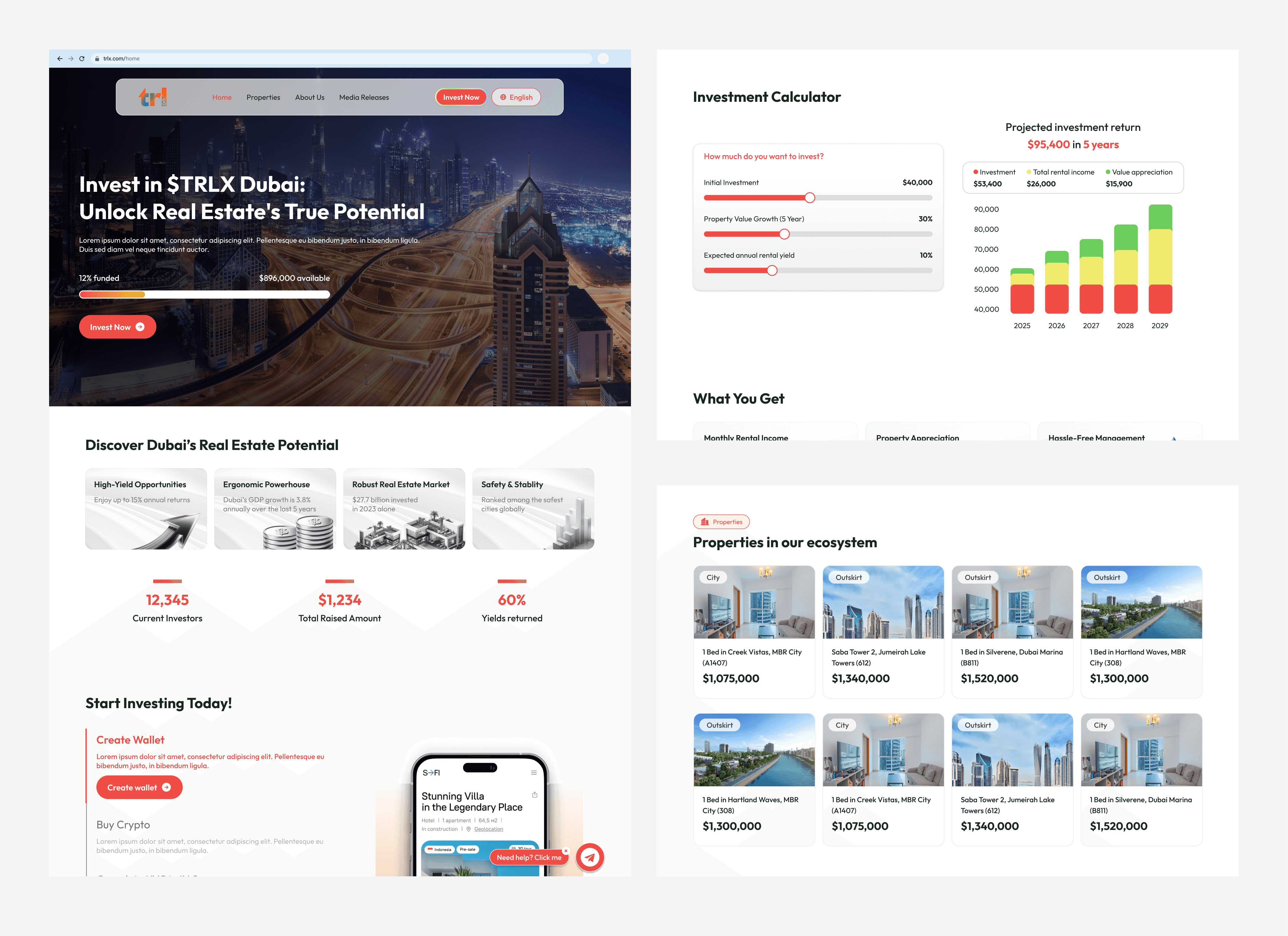Click the browser forward arrow
This screenshot has height=936, width=1288.
71,58
